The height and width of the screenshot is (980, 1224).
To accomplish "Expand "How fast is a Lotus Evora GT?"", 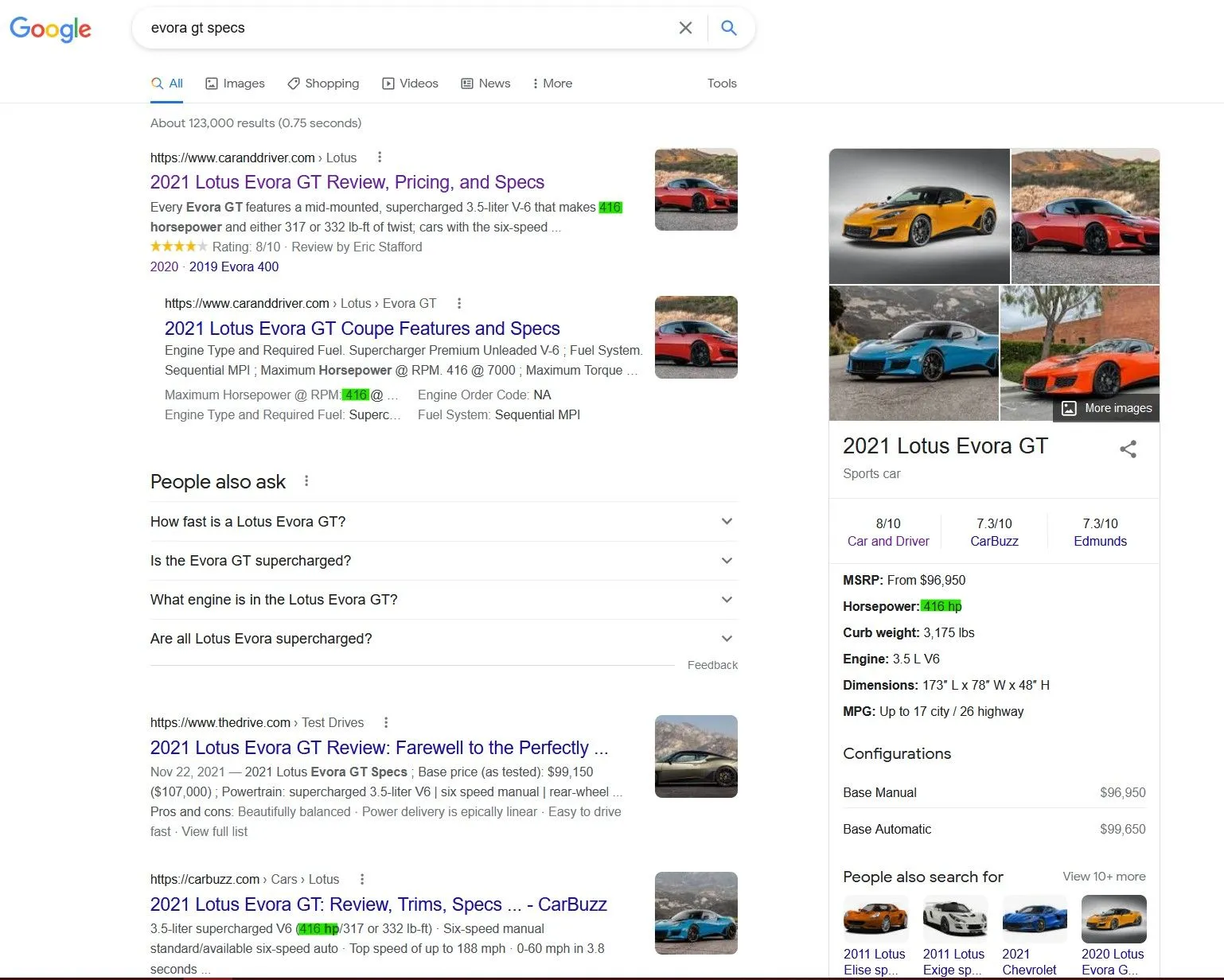I will click(x=726, y=522).
